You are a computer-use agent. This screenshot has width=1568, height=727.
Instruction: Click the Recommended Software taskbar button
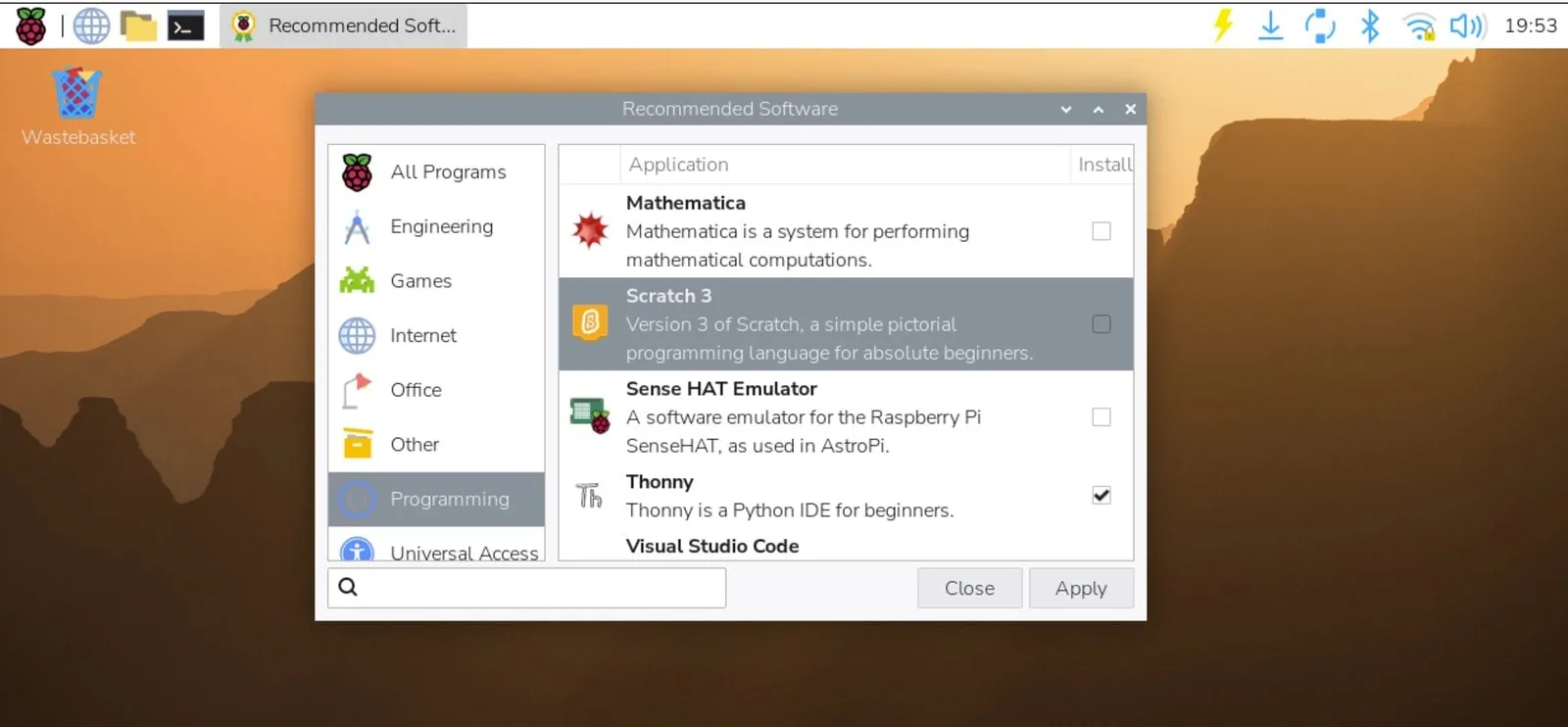344,25
